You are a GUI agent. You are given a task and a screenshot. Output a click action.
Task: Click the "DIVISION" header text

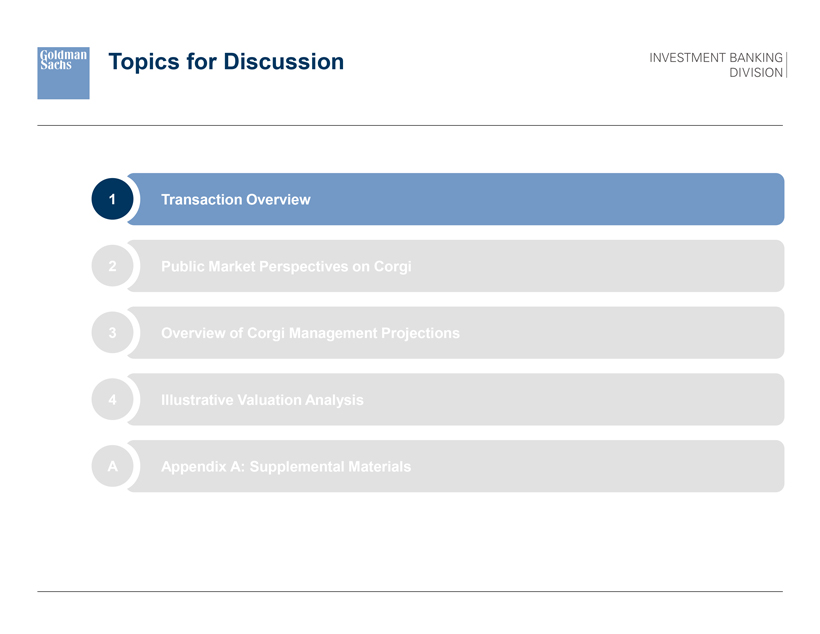tap(757, 73)
